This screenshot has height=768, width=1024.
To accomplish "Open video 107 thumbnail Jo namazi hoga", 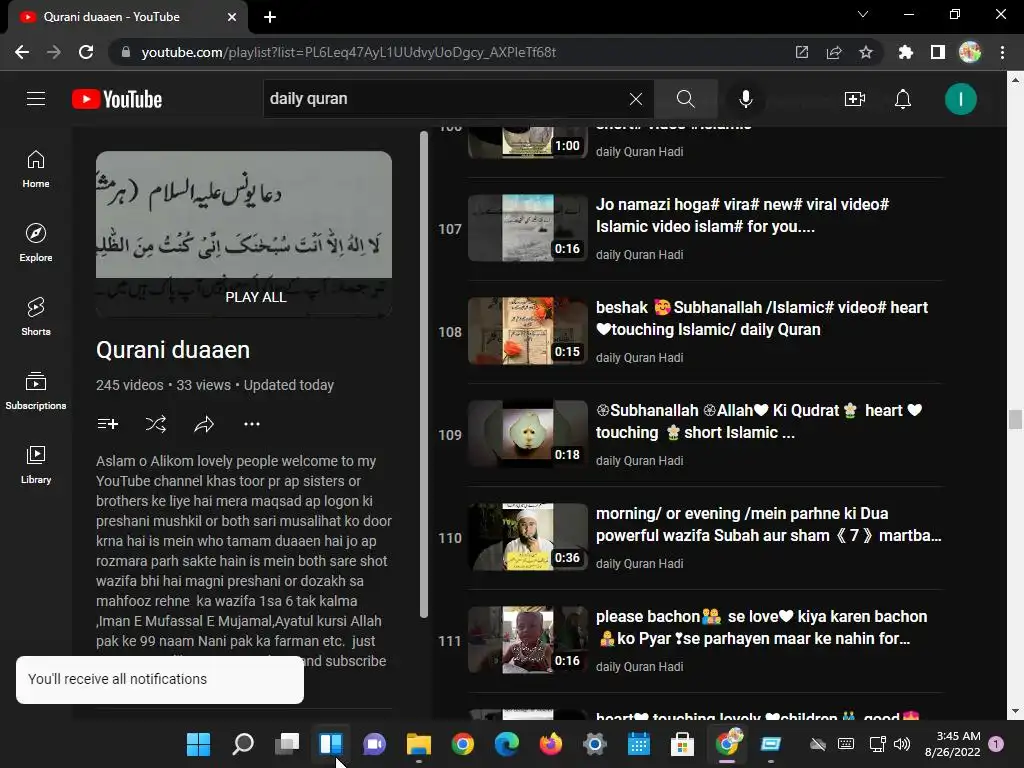I will [x=528, y=228].
